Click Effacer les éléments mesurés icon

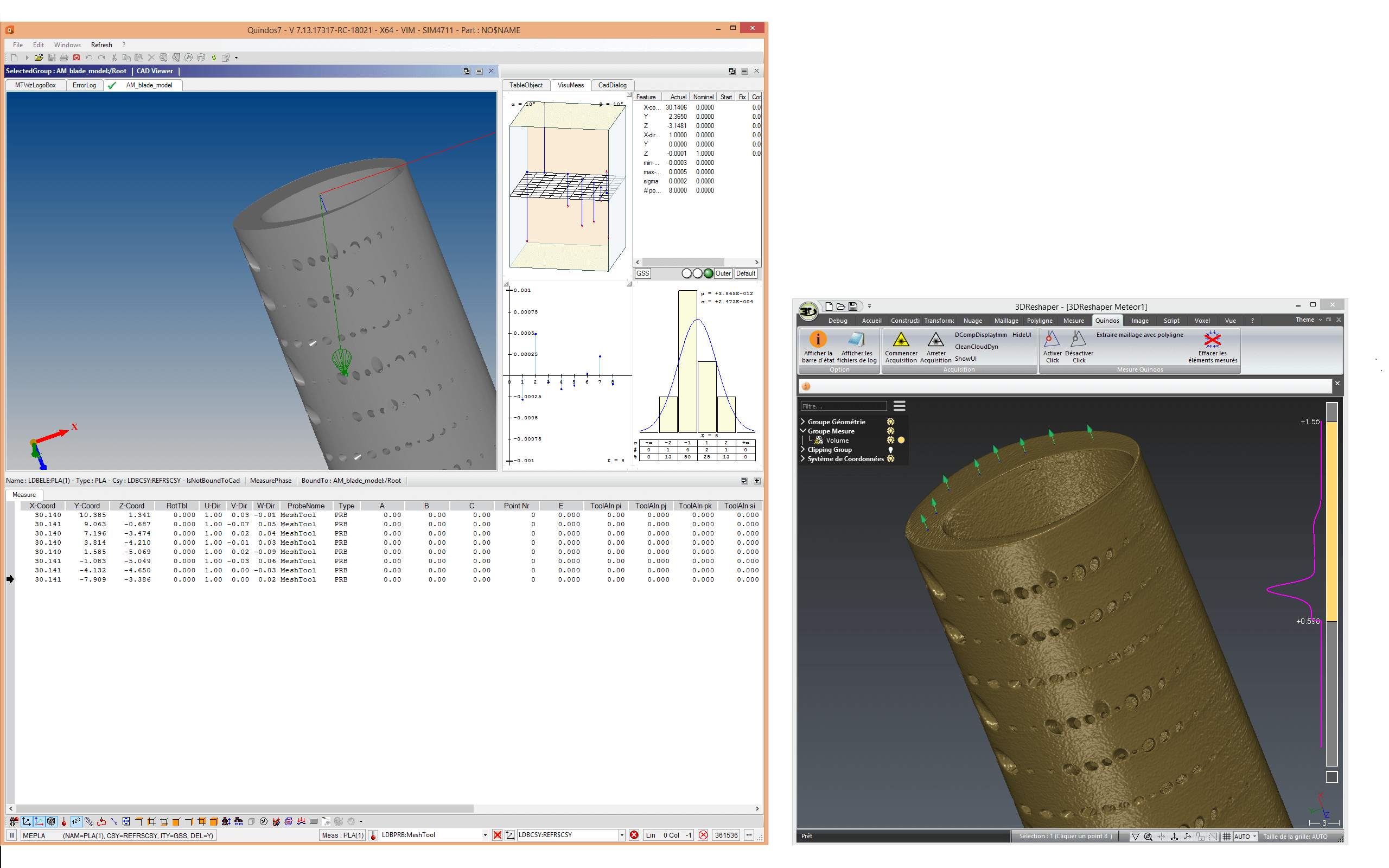1212,339
